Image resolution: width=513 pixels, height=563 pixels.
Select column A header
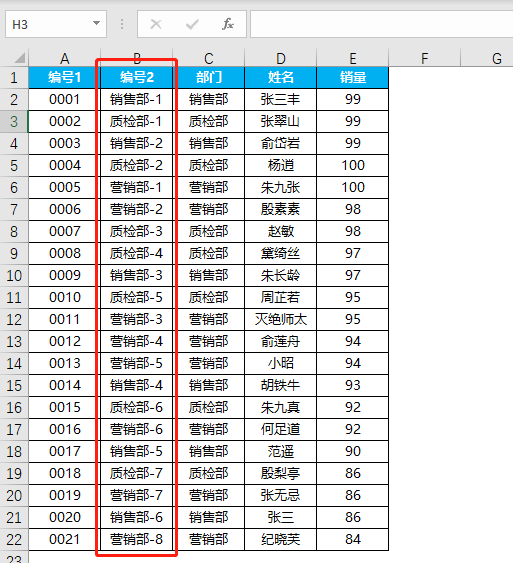(65, 58)
